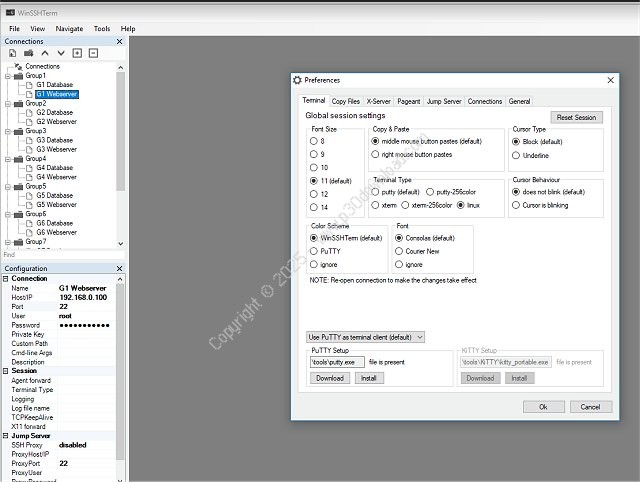This screenshot has height=482, width=640.
Task: Click the new connection toolbar icon
Action: tap(13, 53)
